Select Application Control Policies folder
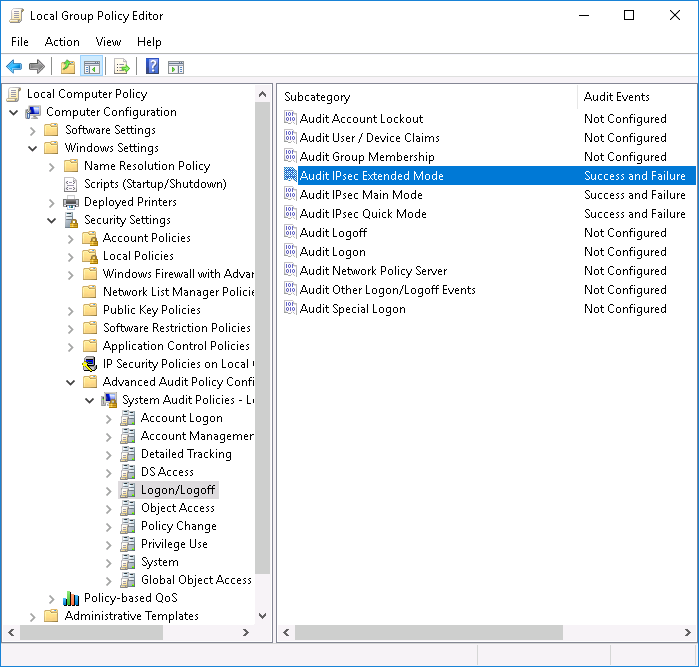 tap(176, 346)
